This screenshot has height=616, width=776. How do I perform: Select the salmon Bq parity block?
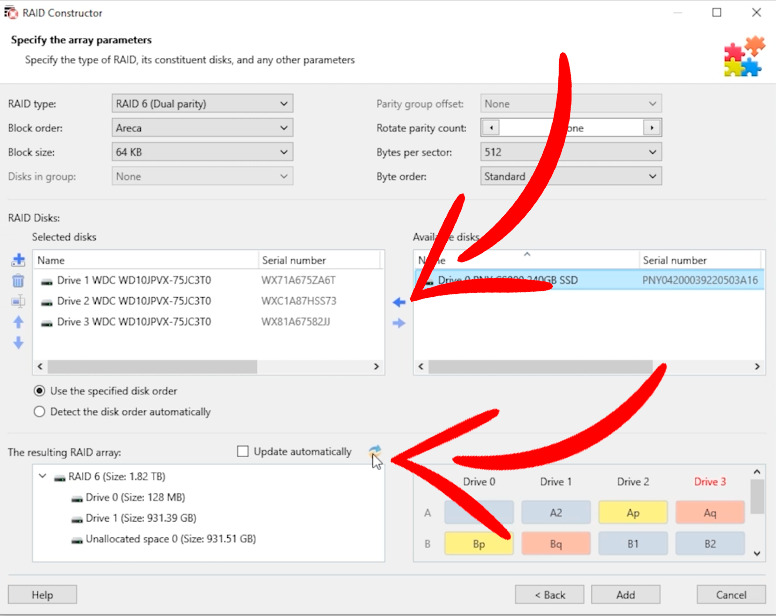pyautogui.click(x=556, y=544)
